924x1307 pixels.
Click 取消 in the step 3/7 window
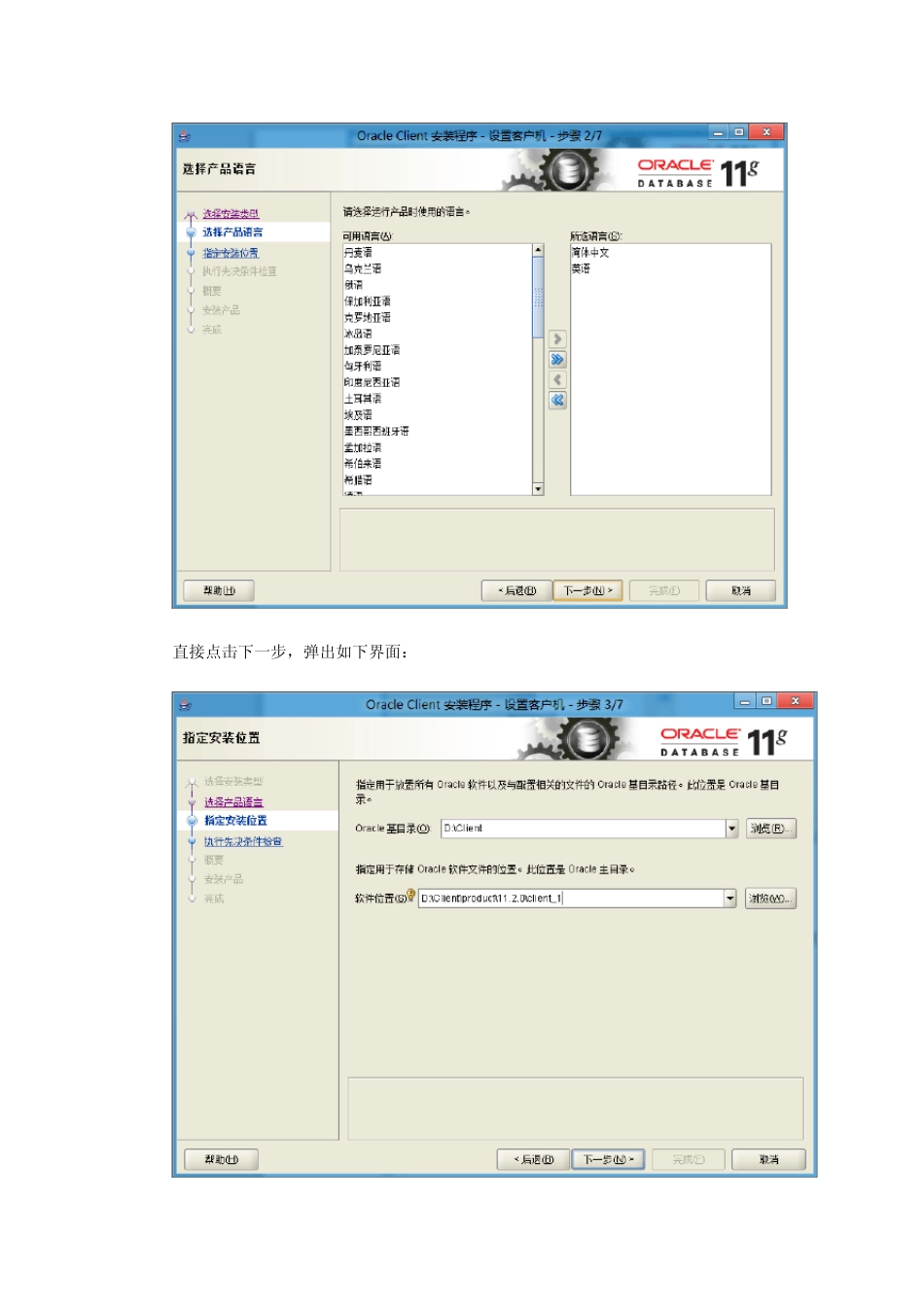pos(768,1159)
